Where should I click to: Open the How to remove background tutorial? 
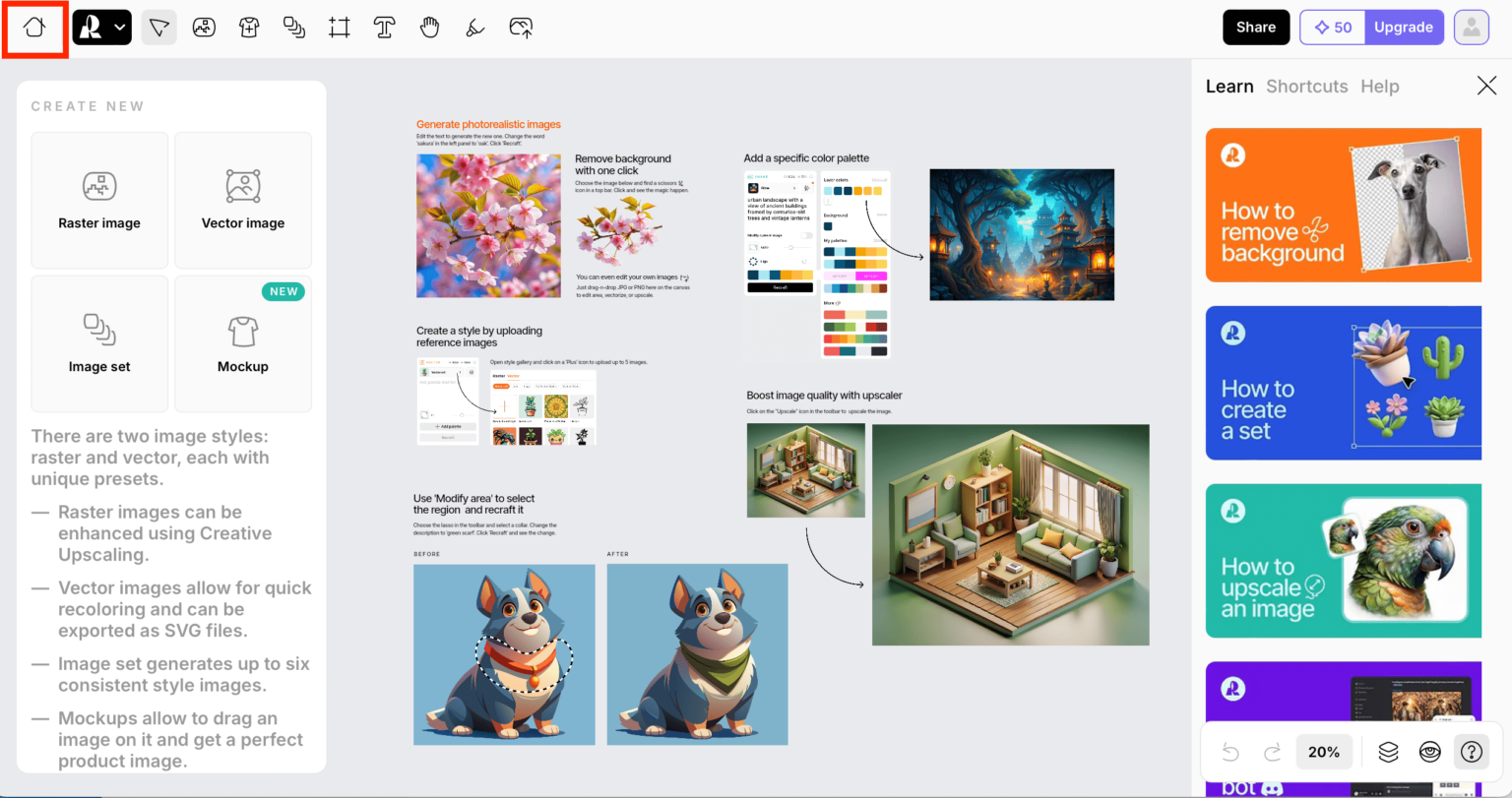click(x=1344, y=206)
